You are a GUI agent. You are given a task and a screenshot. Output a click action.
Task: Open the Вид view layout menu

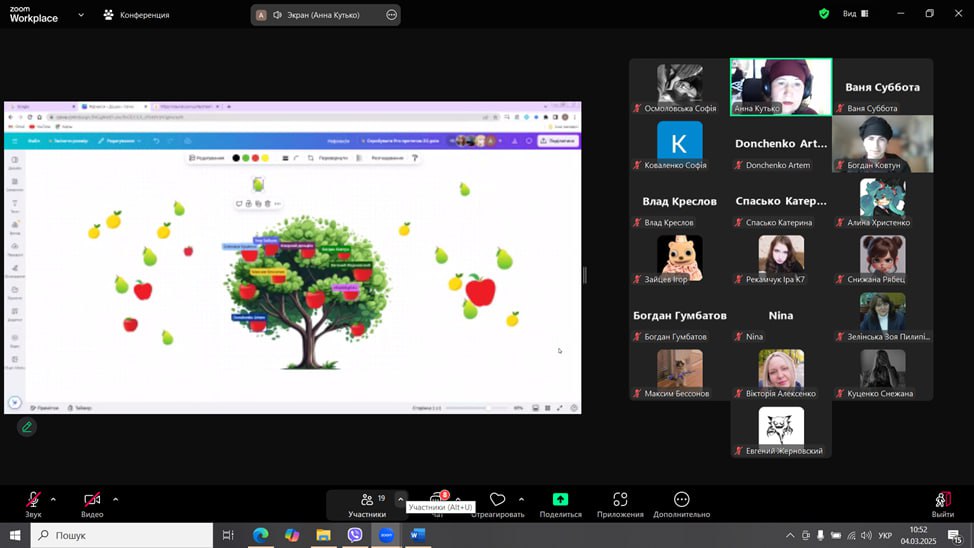pyautogui.click(x=855, y=14)
